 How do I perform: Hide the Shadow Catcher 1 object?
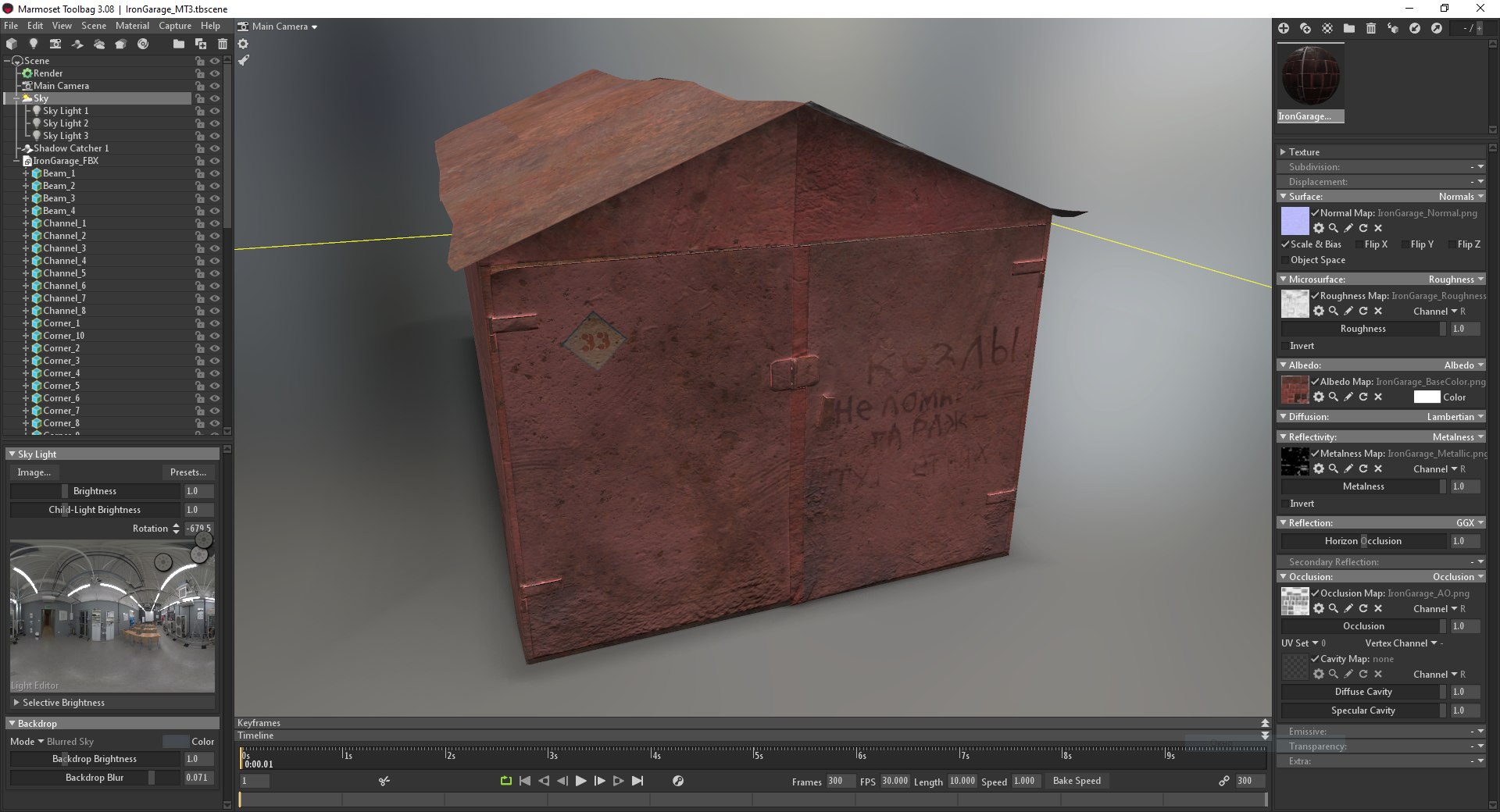click(x=215, y=148)
